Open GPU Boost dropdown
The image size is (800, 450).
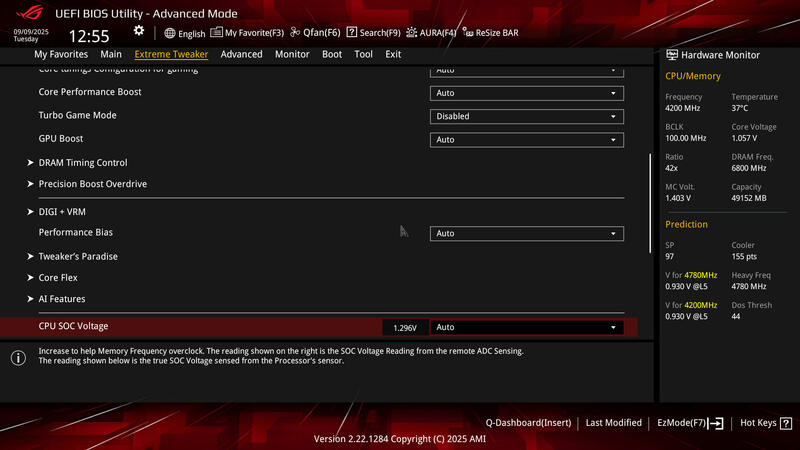[527, 140]
